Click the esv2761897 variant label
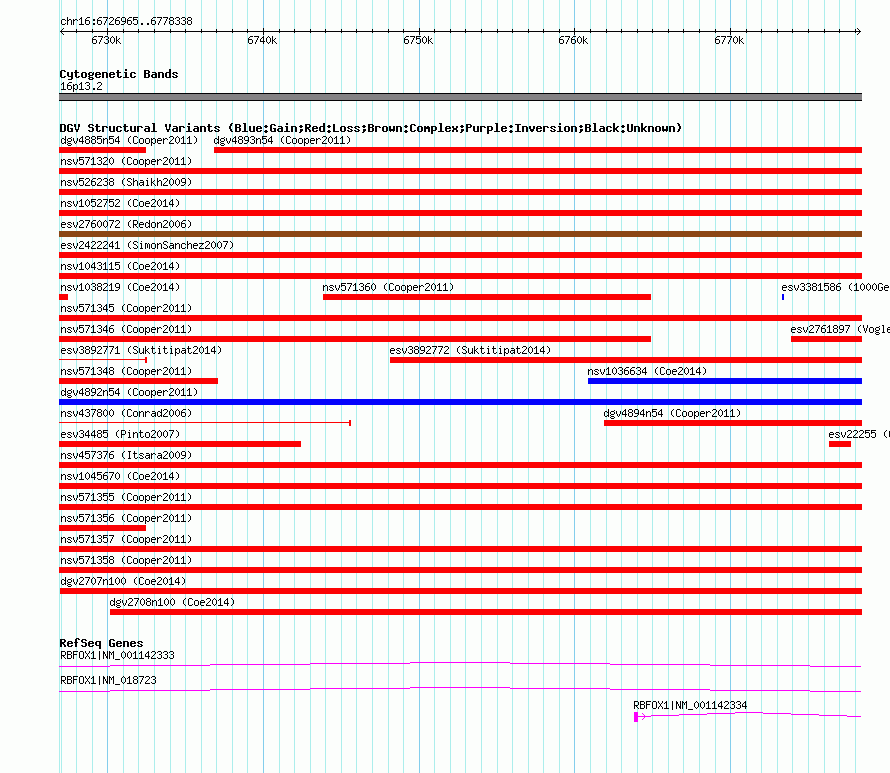The height and width of the screenshot is (773, 890). coord(839,329)
